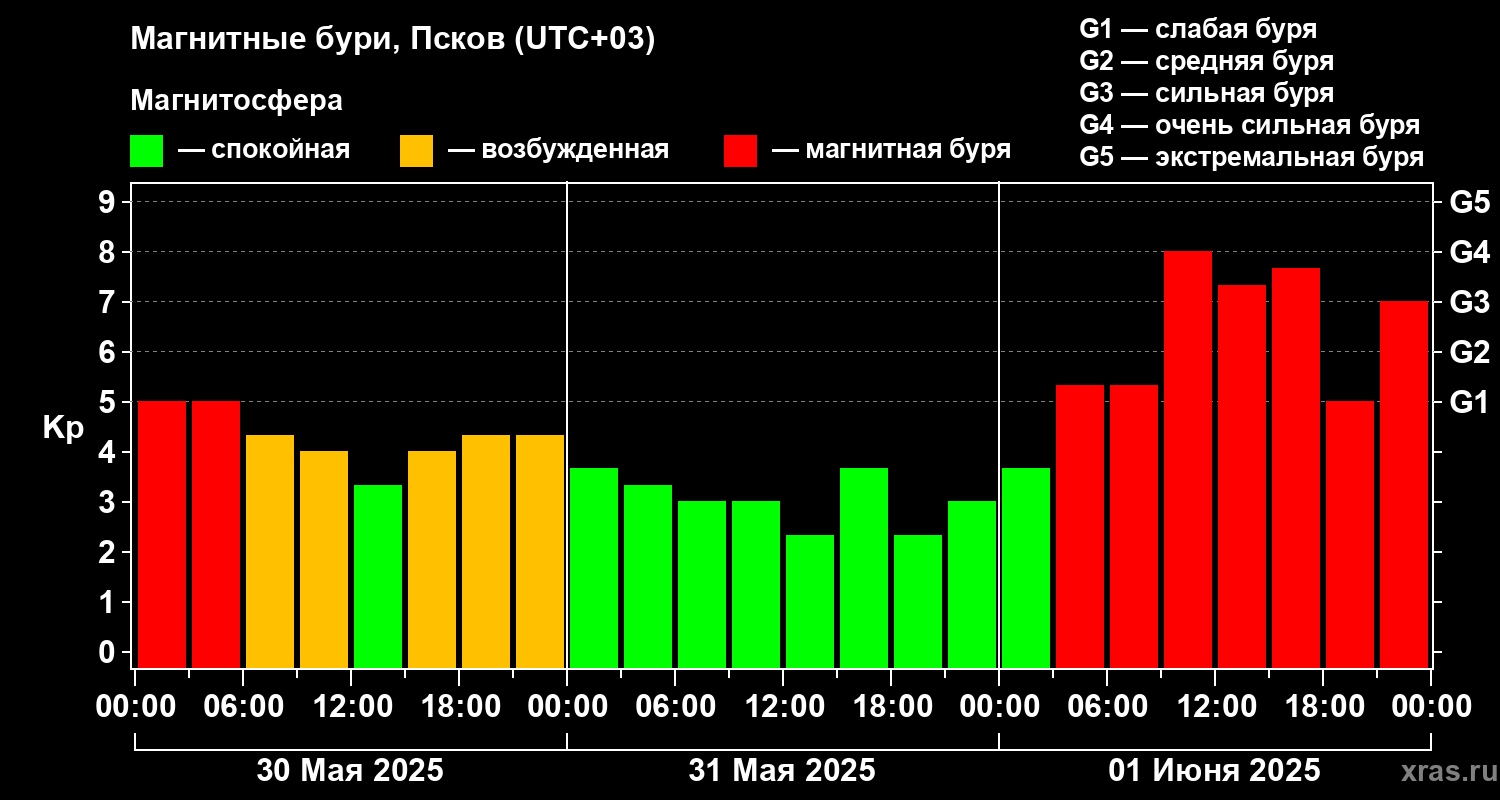
Task: Click the '18:00' time label for 31 Мая
Action: 891,706
